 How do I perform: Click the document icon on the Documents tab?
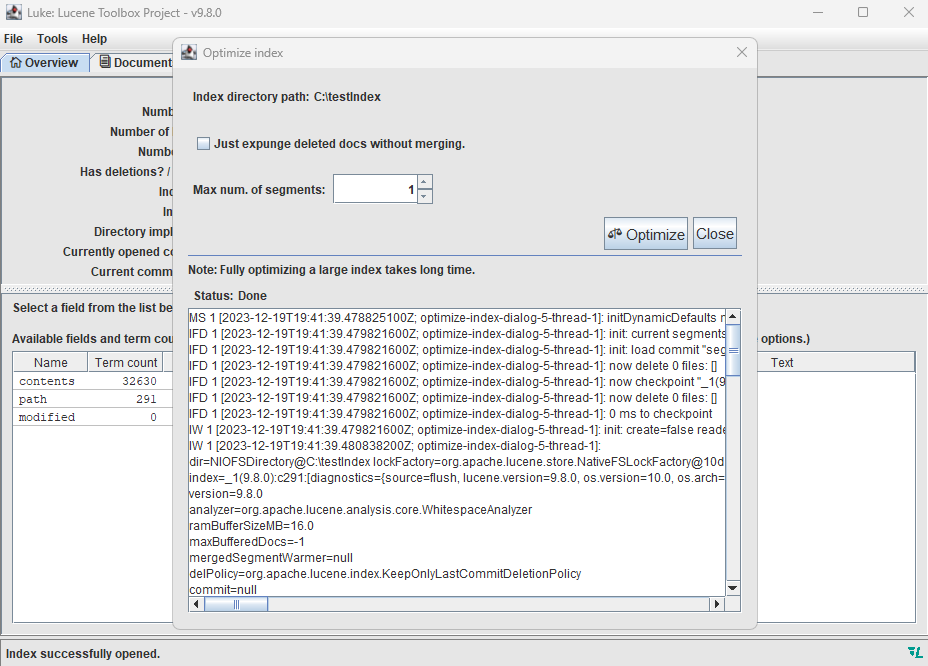click(x=104, y=61)
